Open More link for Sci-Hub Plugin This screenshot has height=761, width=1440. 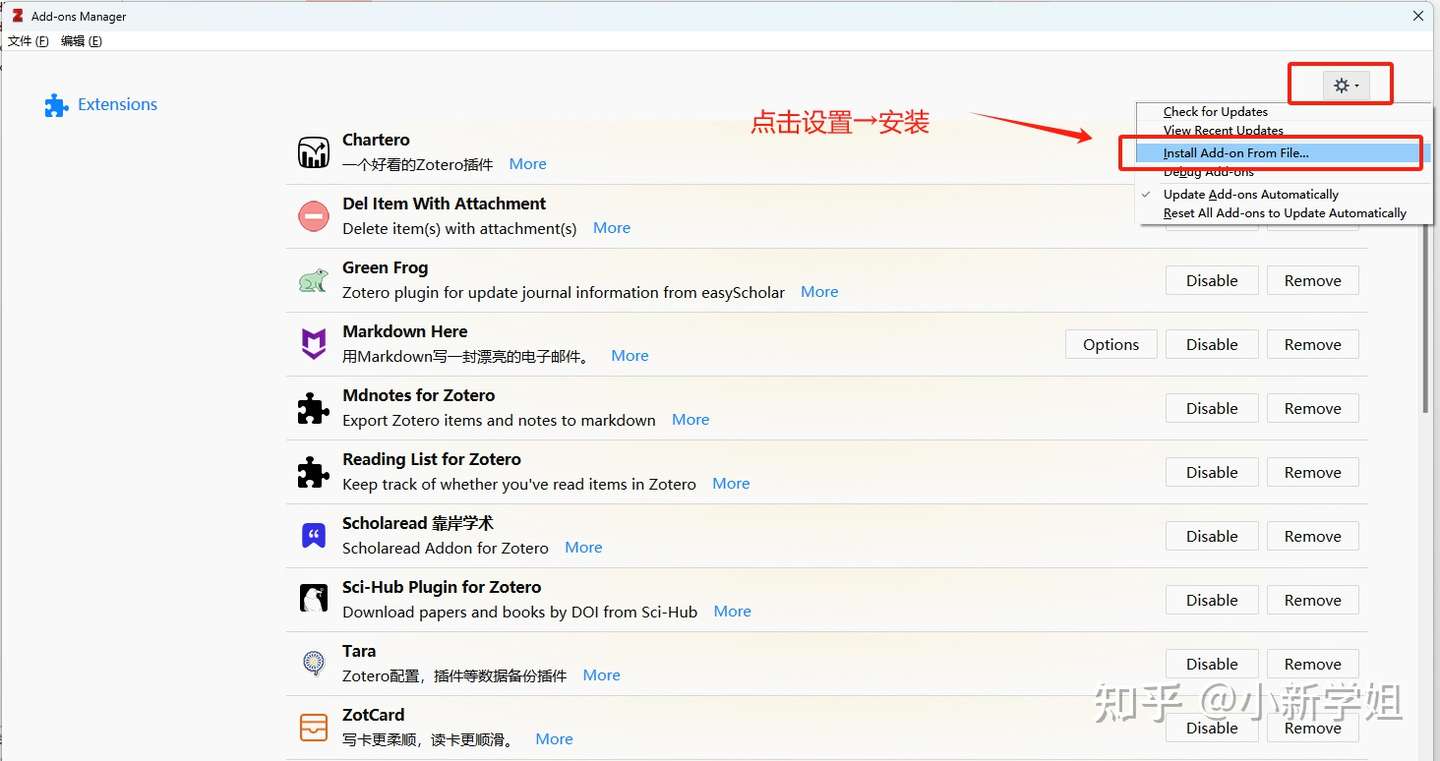click(x=733, y=612)
